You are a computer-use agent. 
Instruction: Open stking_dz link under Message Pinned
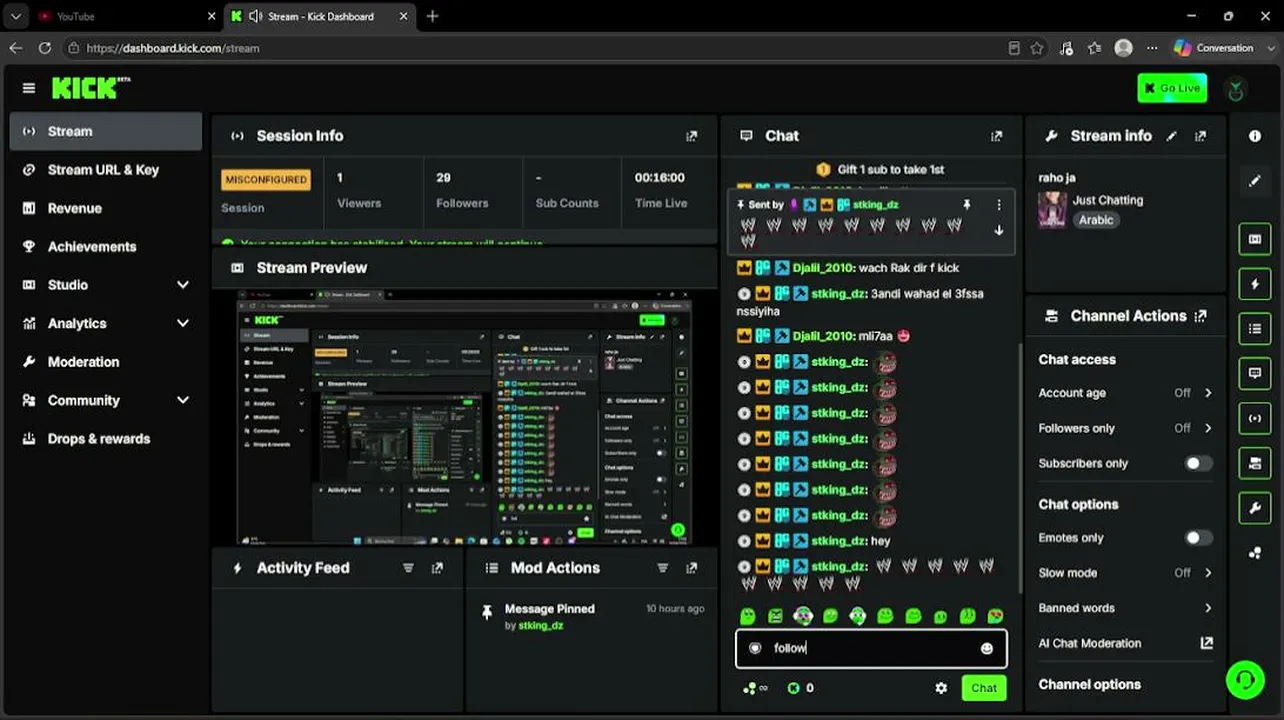541,626
